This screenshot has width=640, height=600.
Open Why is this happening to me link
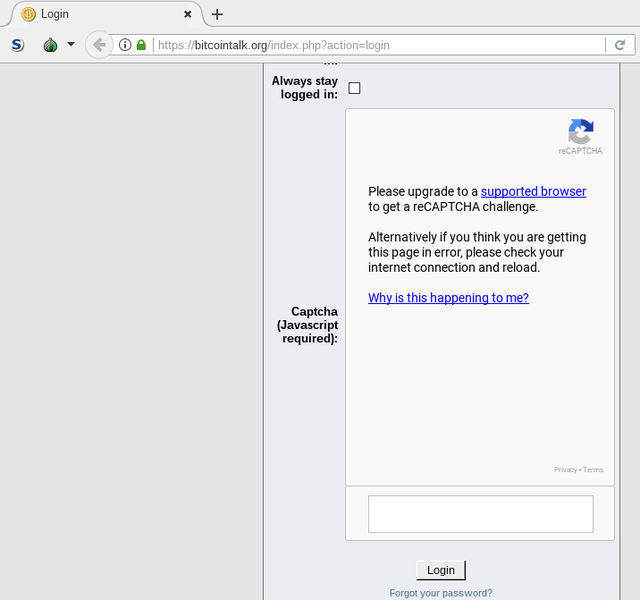click(449, 298)
